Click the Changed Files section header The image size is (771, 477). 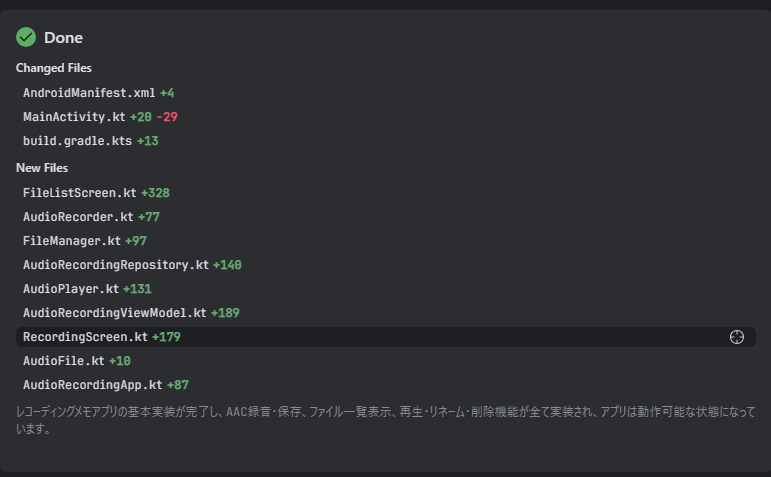(x=53, y=68)
